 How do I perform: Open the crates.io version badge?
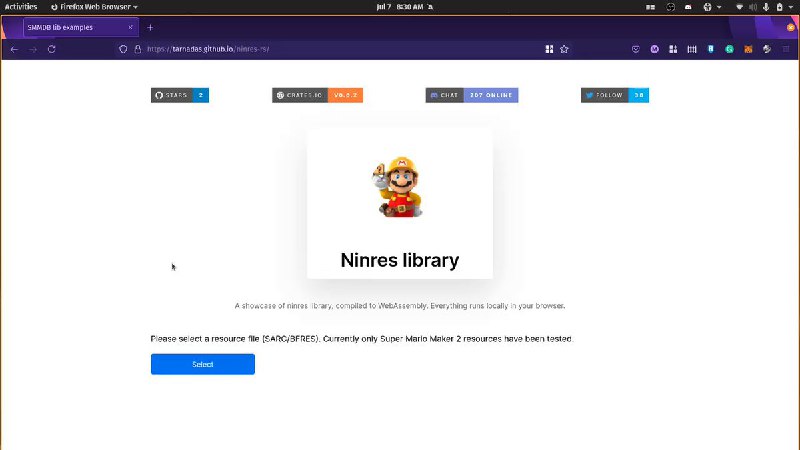pyautogui.click(x=317, y=95)
